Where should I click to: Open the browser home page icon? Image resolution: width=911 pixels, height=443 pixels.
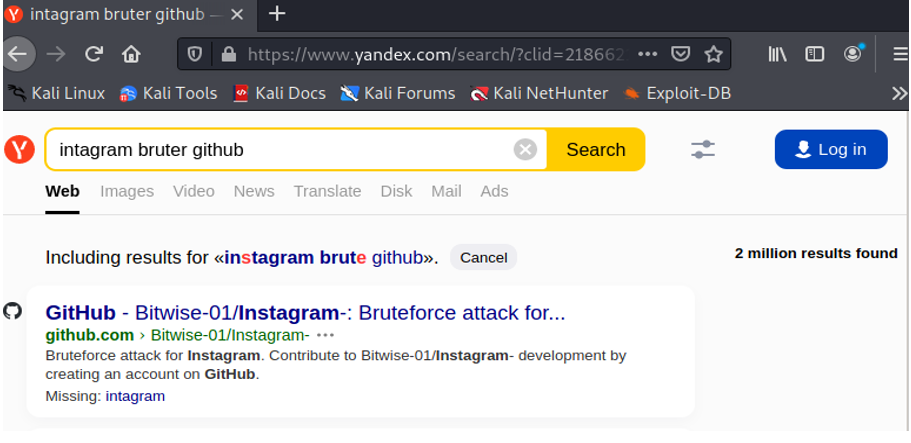pyautogui.click(x=131, y=54)
